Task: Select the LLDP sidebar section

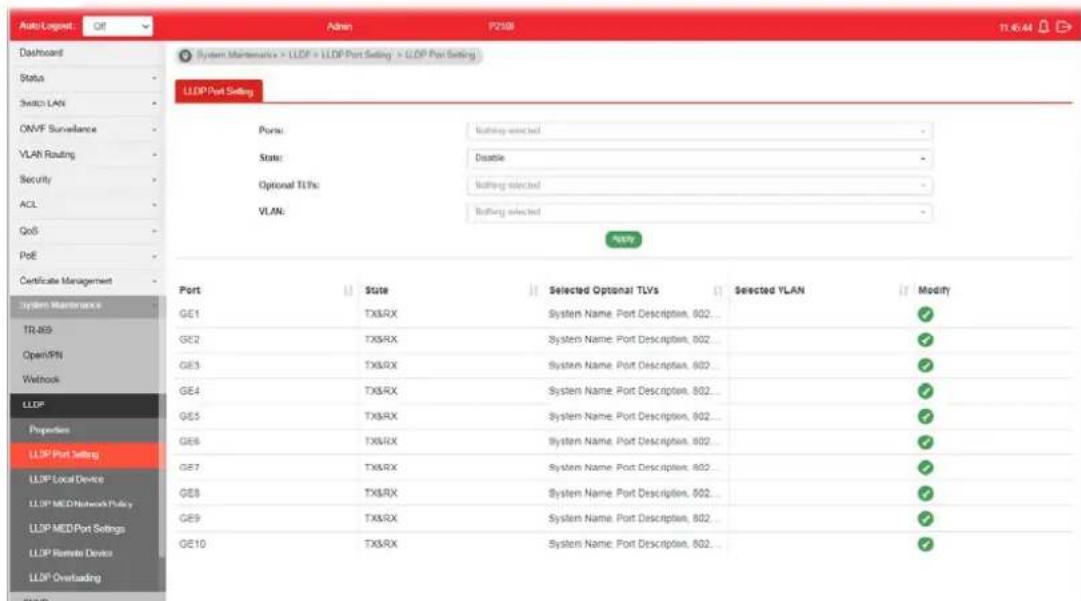Action: tap(85, 405)
